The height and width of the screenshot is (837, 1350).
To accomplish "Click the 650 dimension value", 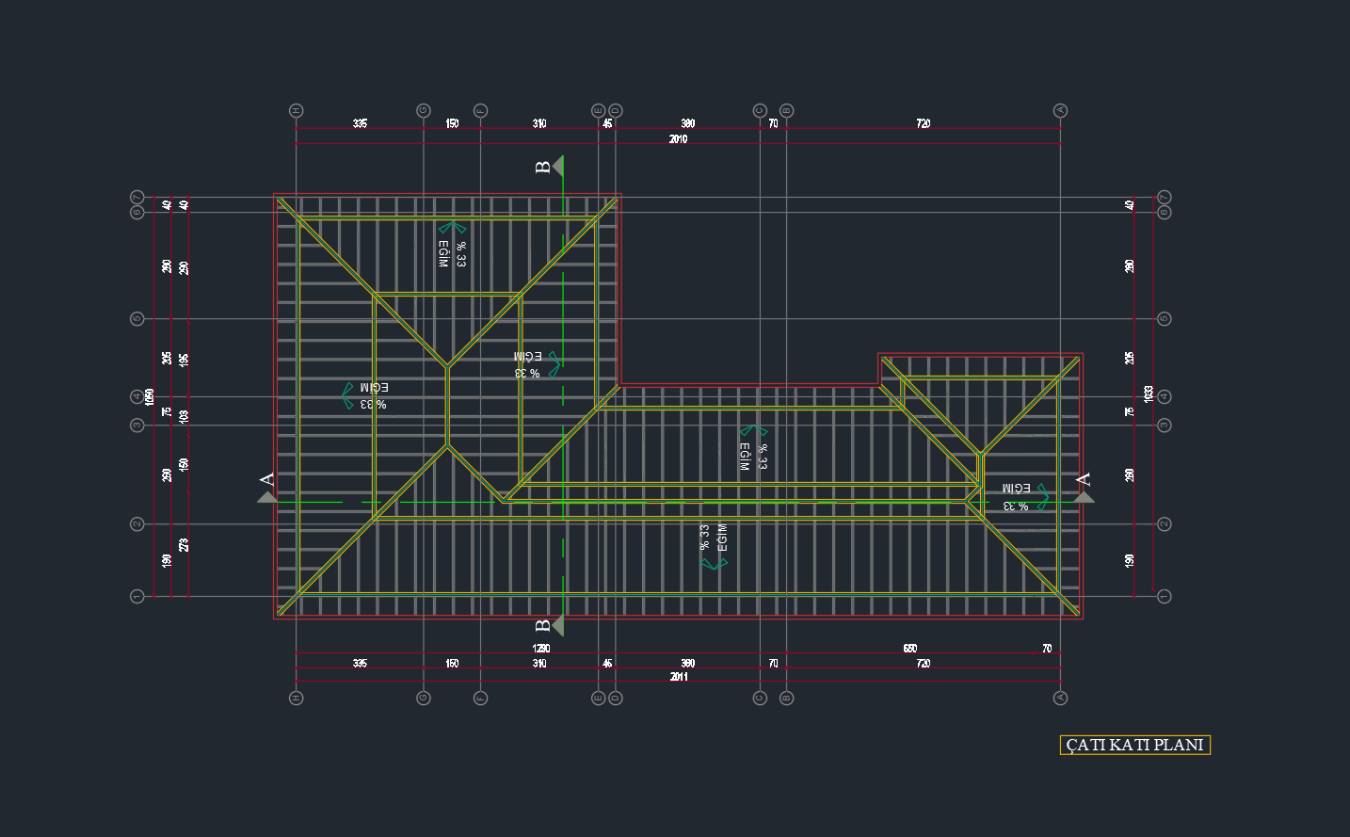I will [x=910, y=649].
